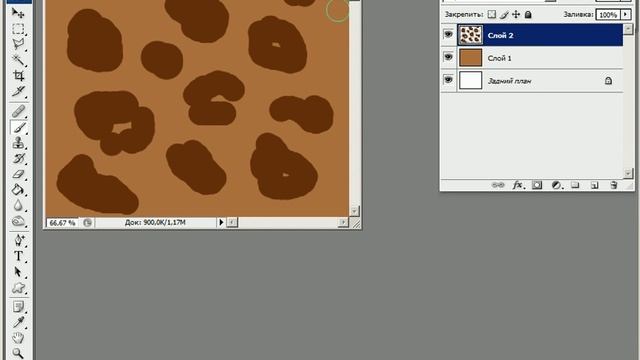Create a new layer group
The image size is (640, 360).
tap(575, 185)
